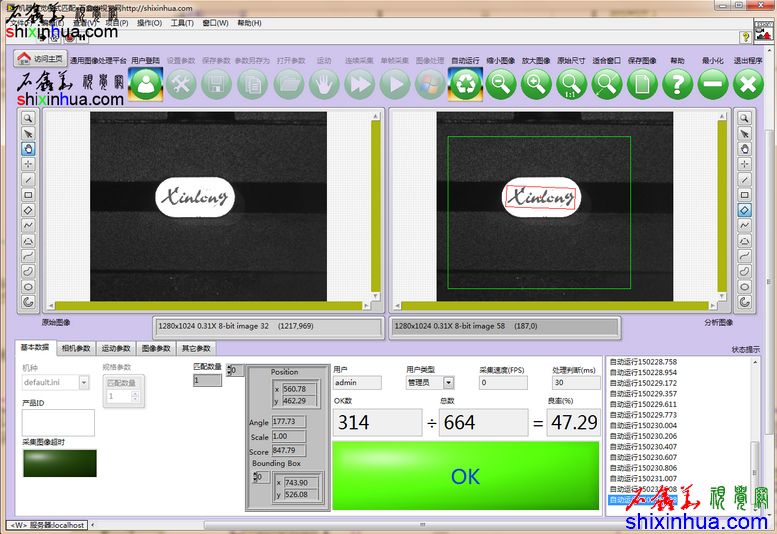Image resolution: width=777 pixels, height=534 pixels.
Task: Click the zoom in image icon (放大图像)
Action: pos(536,84)
